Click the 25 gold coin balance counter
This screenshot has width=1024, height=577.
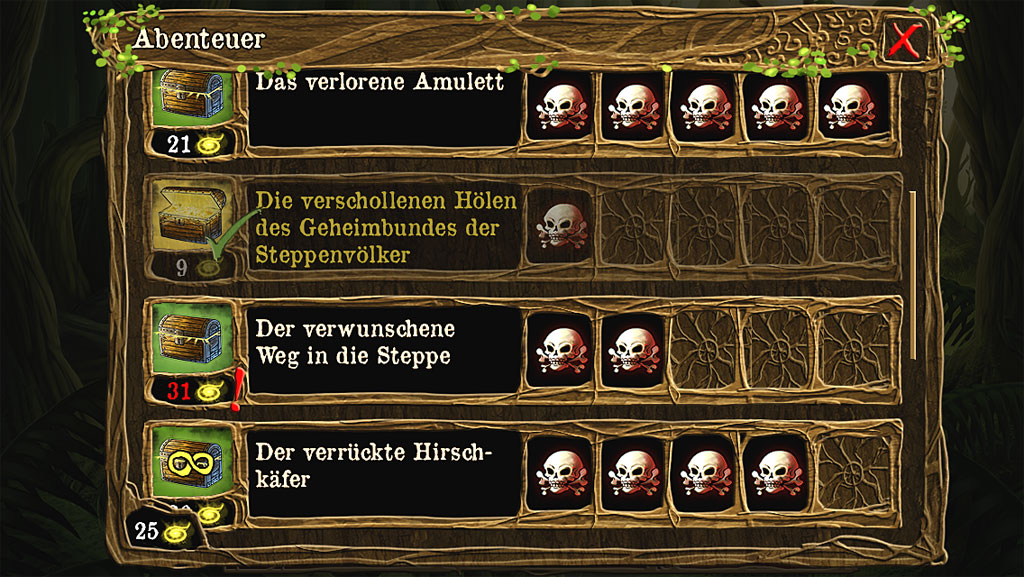tap(163, 531)
